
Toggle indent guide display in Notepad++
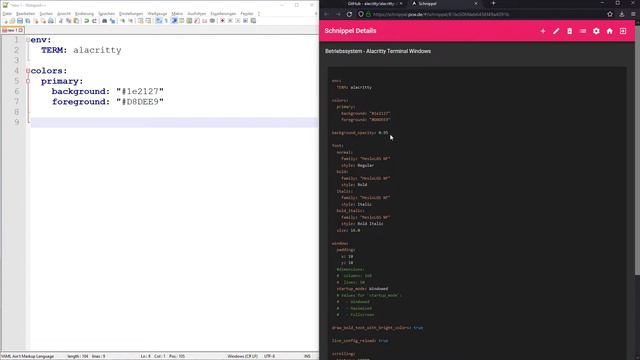pos(174,20)
